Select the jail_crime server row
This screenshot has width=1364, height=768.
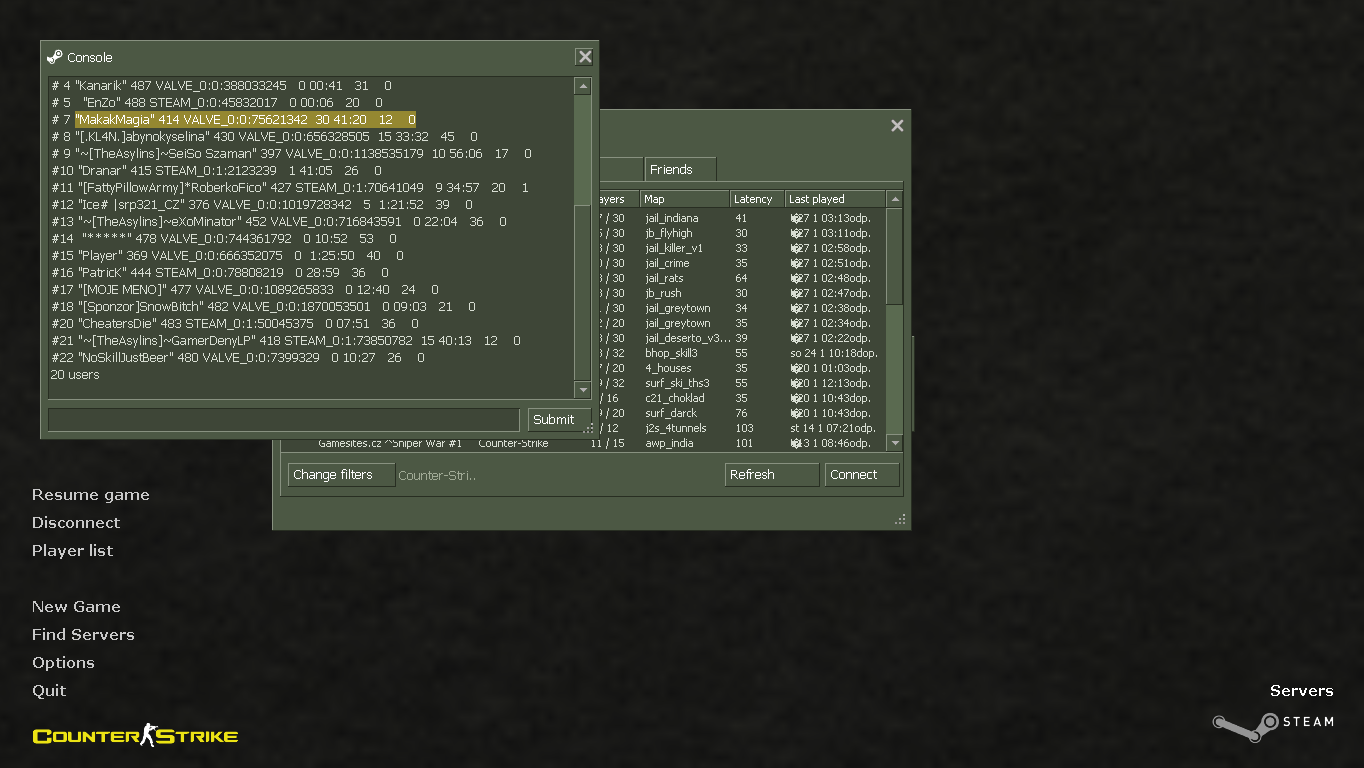click(x=741, y=263)
